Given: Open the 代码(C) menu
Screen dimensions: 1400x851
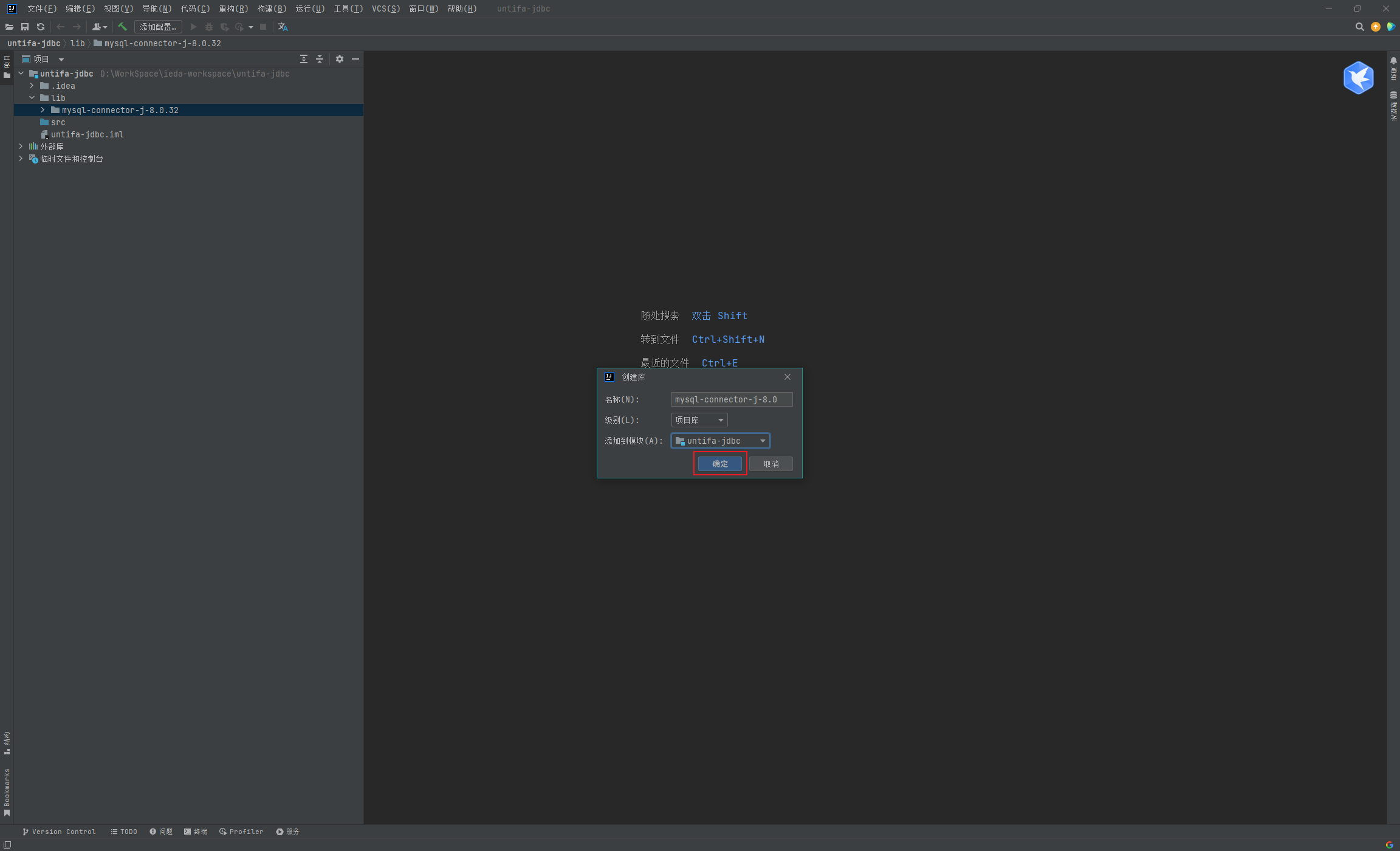Looking at the screenshot, I should pyautogui.click(x=195, y=9).
